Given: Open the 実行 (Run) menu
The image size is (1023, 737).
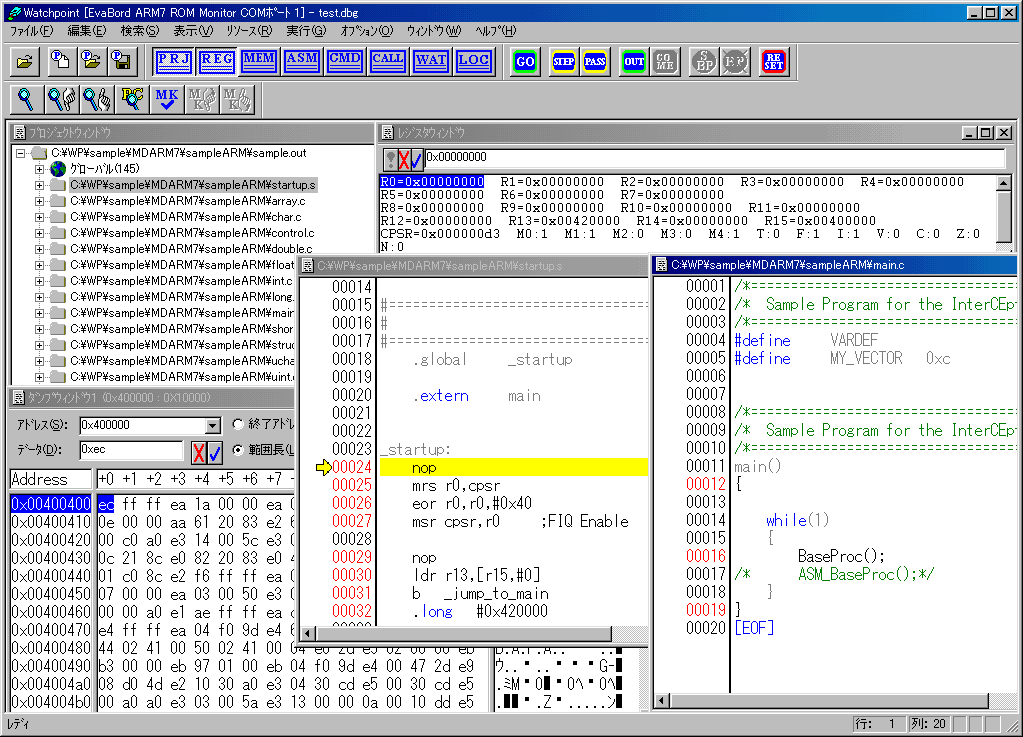Looking at the screenshot, I should [305, 31].
